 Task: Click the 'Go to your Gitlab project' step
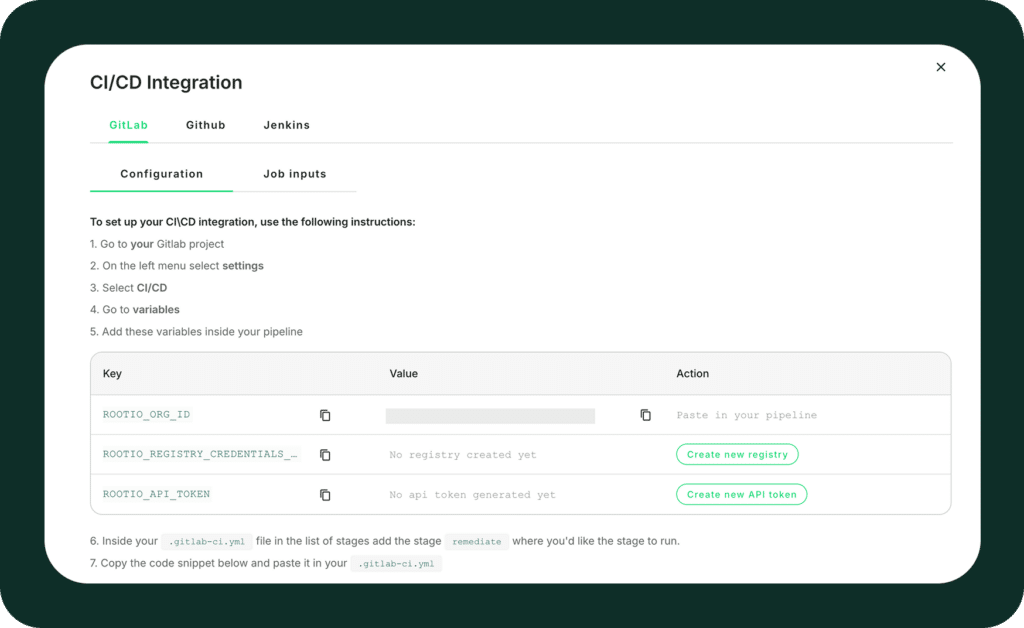[x=157, y=243]
